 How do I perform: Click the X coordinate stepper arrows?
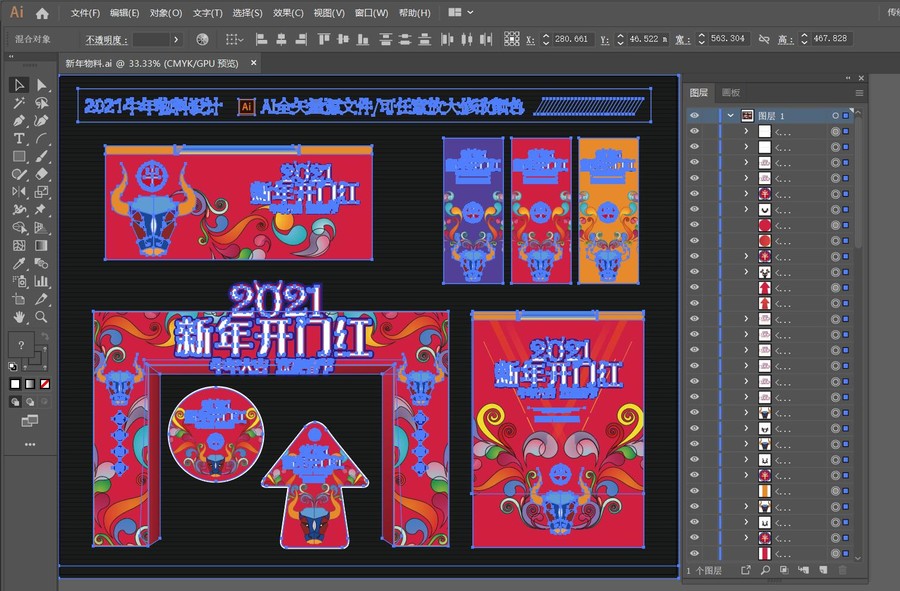point(546,39)
